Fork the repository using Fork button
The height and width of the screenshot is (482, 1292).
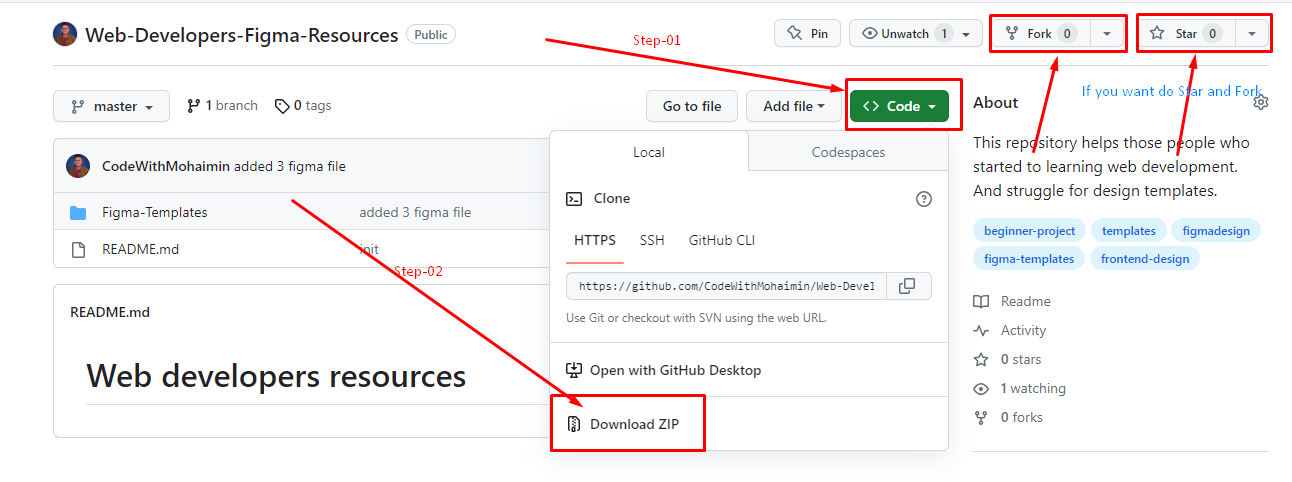click(x=1041, y=33)
